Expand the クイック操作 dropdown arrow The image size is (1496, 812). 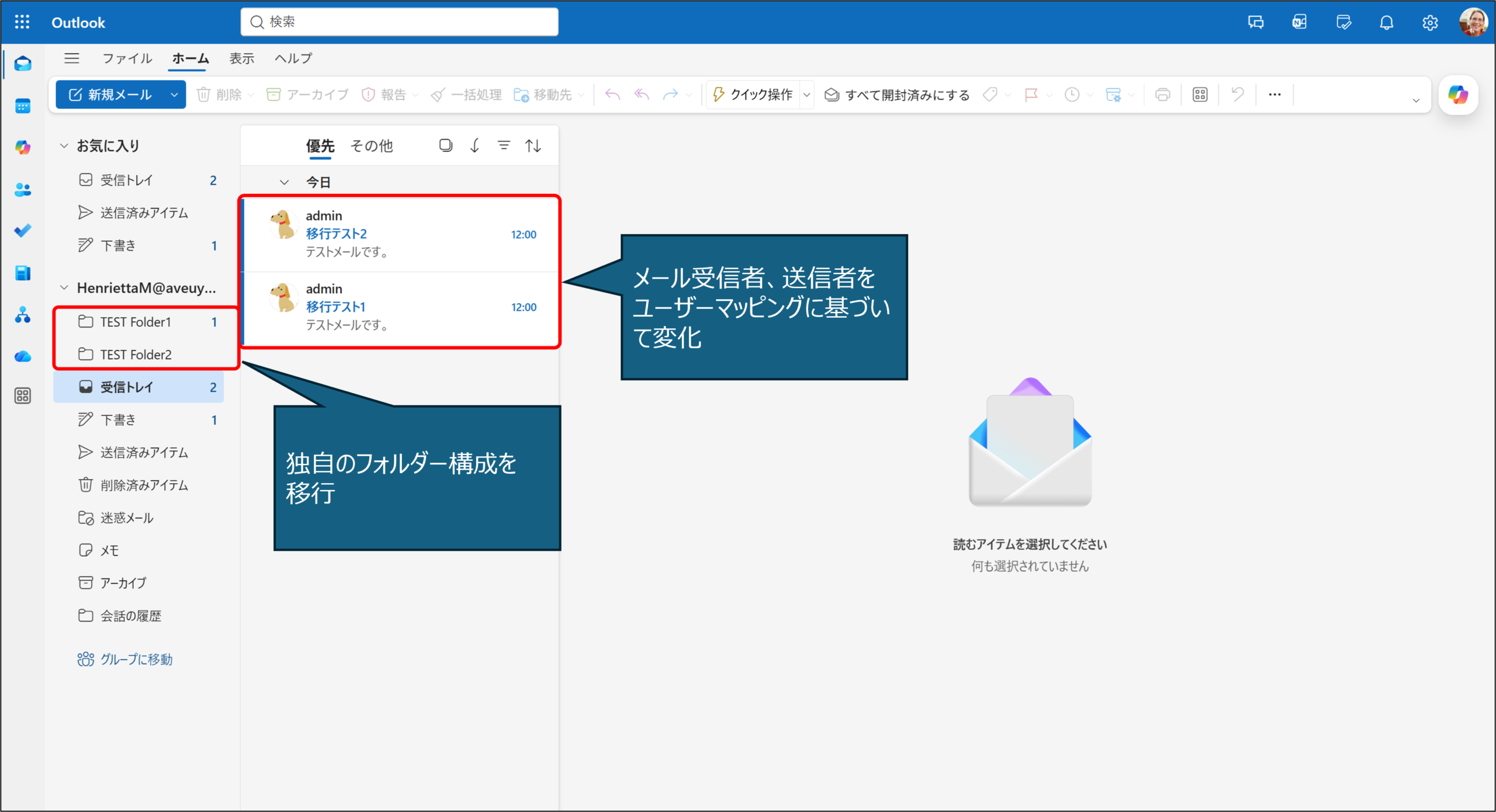pyautogui.click(x=806, y=95)
